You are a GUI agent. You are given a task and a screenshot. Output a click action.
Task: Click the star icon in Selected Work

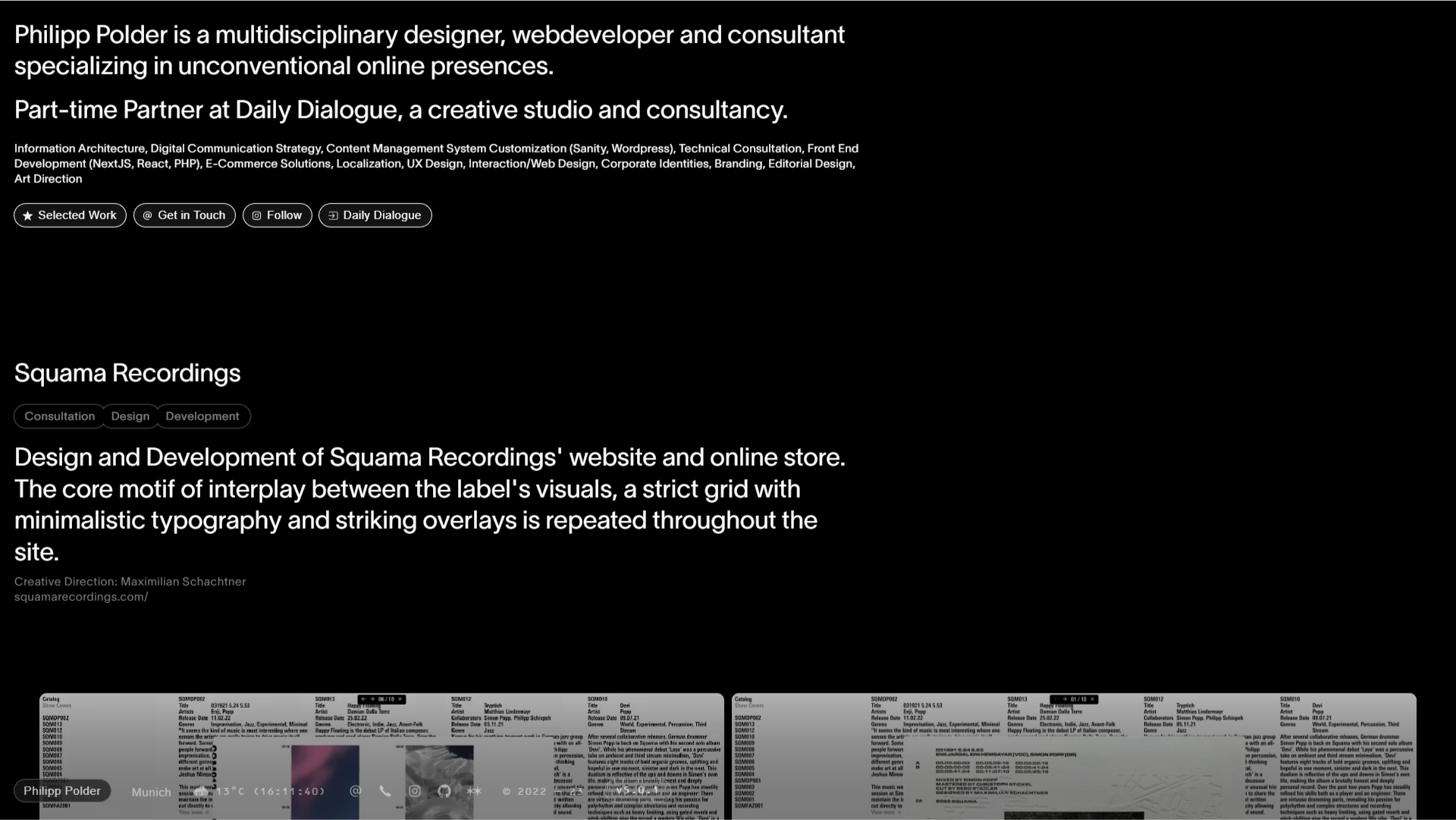tap(28, 215)
